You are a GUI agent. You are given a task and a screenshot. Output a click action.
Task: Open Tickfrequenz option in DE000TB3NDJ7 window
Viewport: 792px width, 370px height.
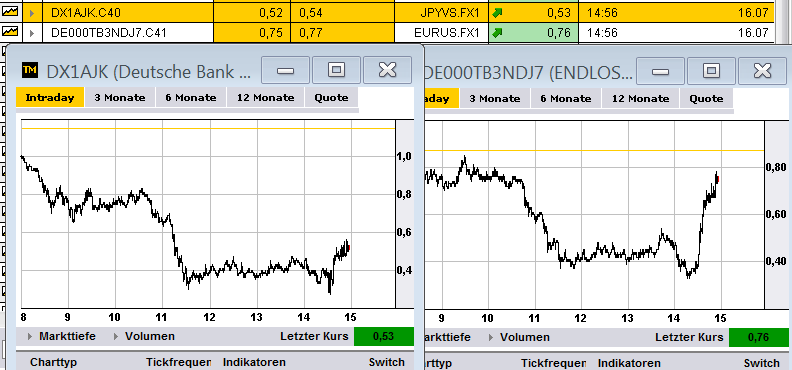553,363
